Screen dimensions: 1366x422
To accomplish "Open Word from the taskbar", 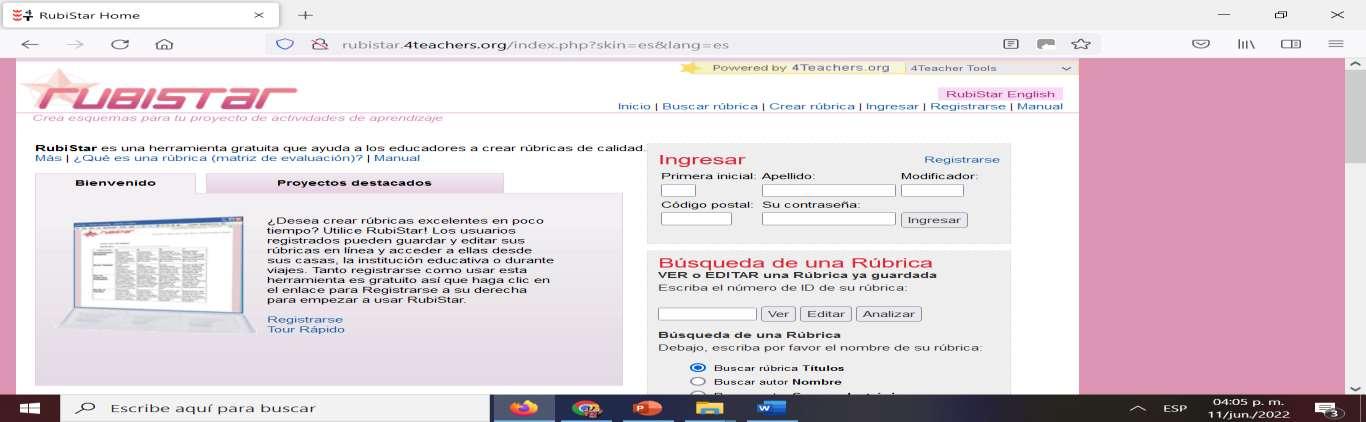I will pyautogui.click(x=771, y=408).
